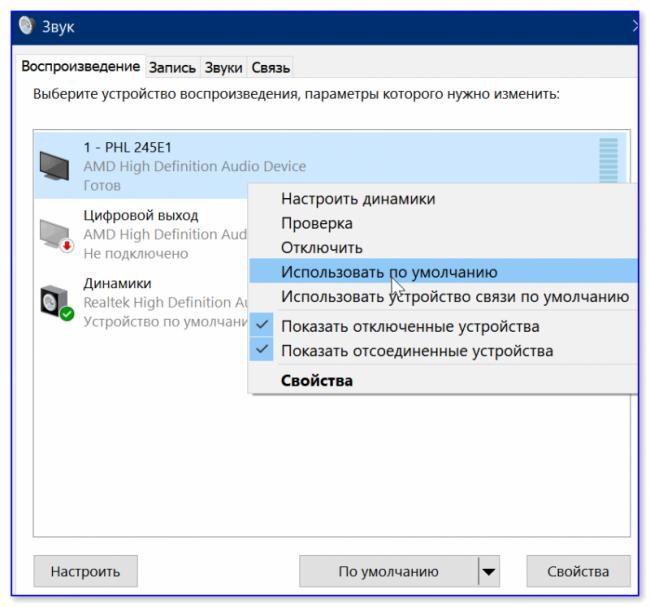Switch to the Запись tab
Image resolution: width=650 pixels, height=607 pixels.
(172, 67)
